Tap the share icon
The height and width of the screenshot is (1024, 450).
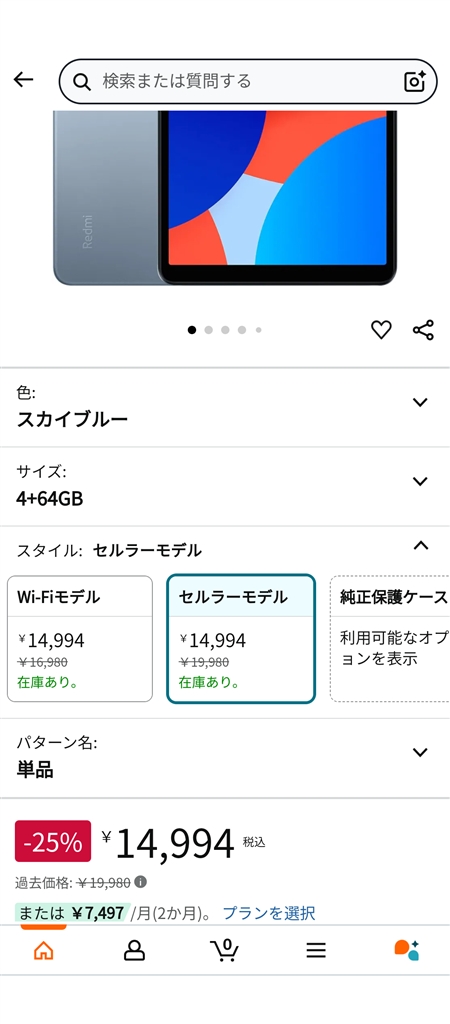tap(423, 330)
